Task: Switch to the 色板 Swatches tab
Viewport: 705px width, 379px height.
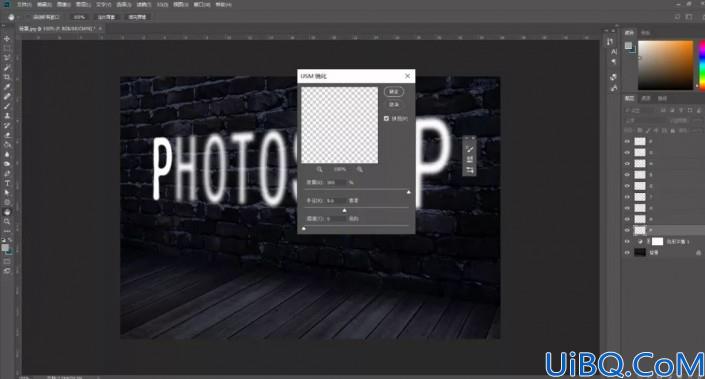Action: click(646, 33)
